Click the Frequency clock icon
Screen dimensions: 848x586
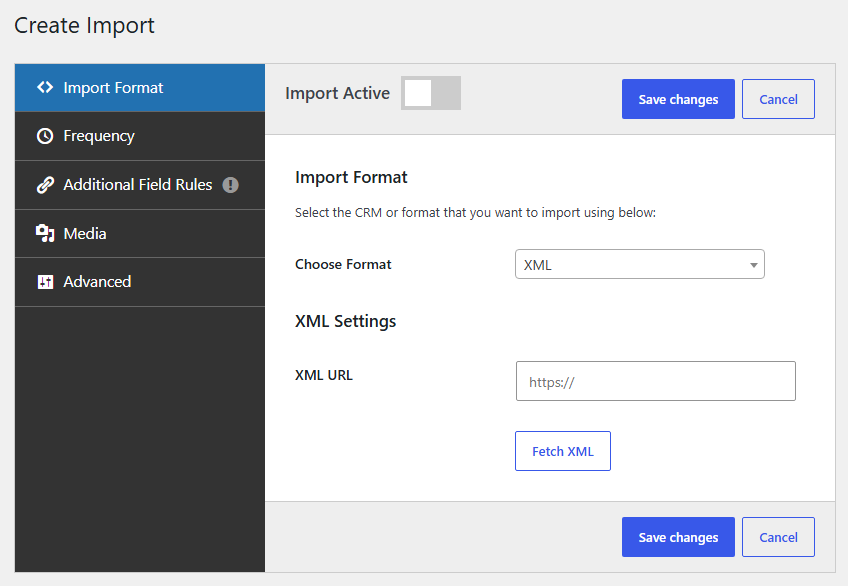(x=45, y=136)
